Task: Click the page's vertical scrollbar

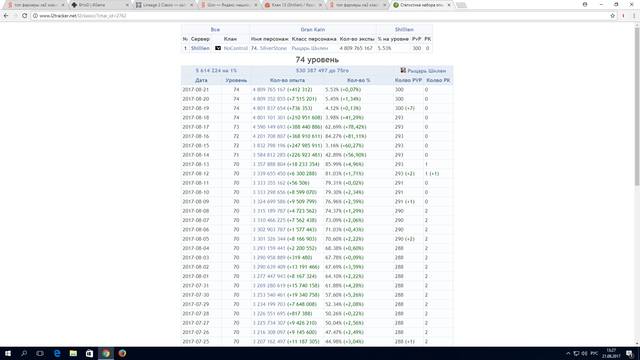Action: [637, 184]
